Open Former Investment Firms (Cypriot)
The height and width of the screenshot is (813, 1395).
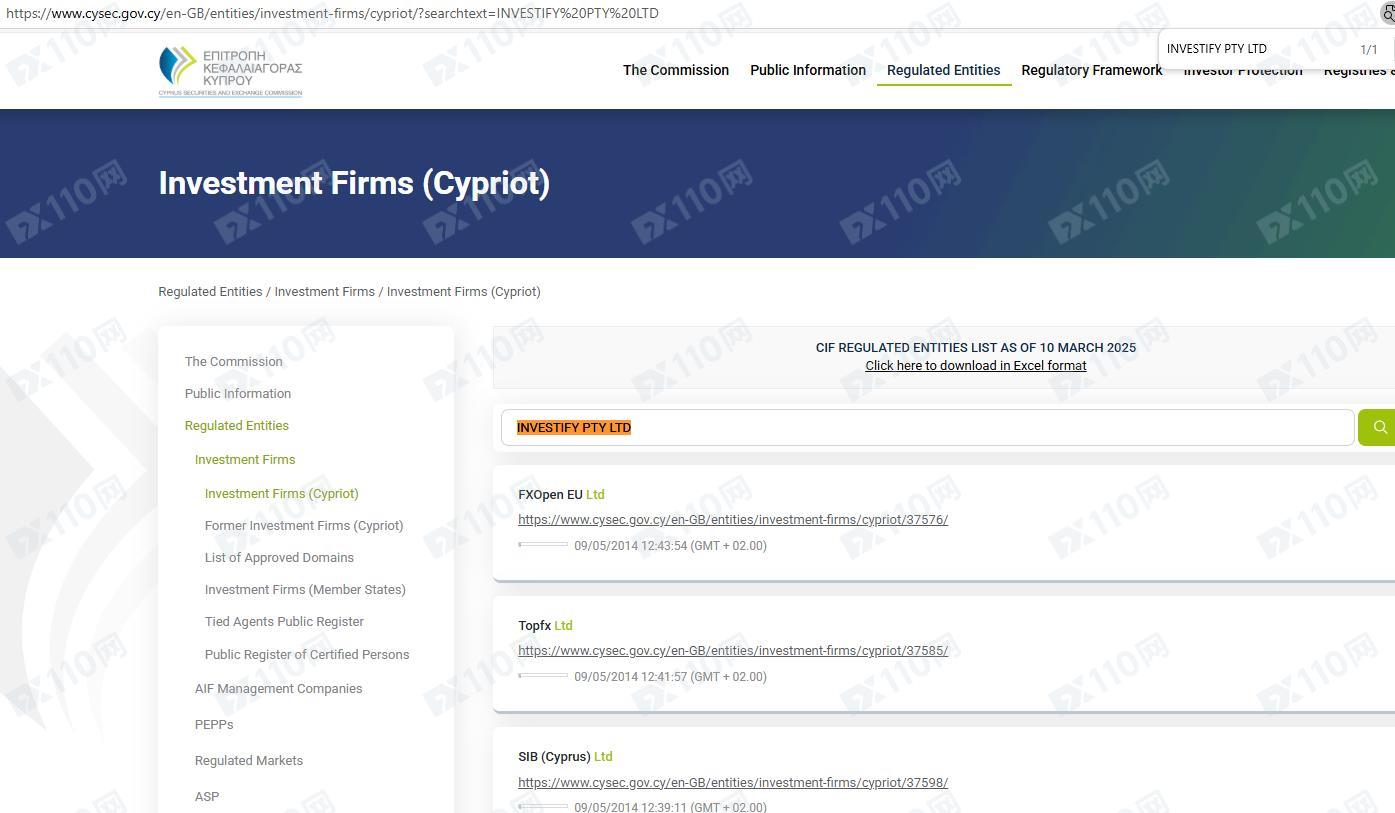[304, 526]
